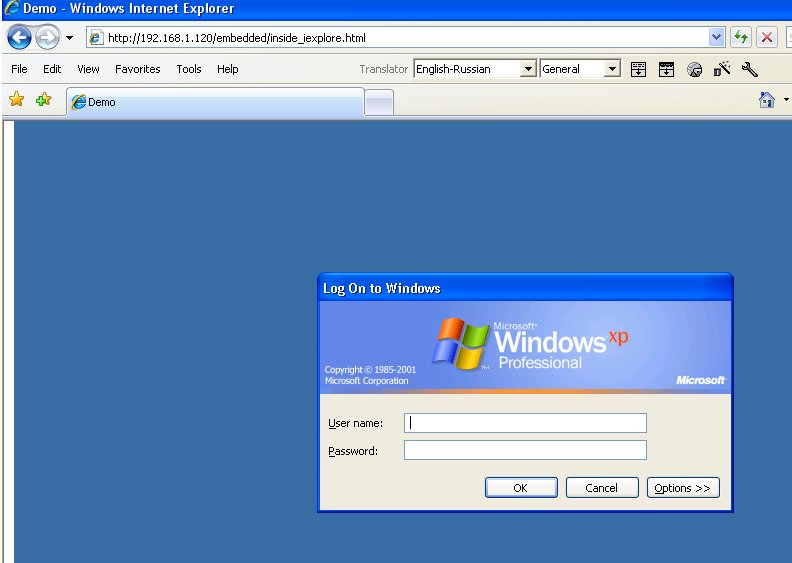
Task: Select the Demo browser tab
Action: click(x=216, y=102)
